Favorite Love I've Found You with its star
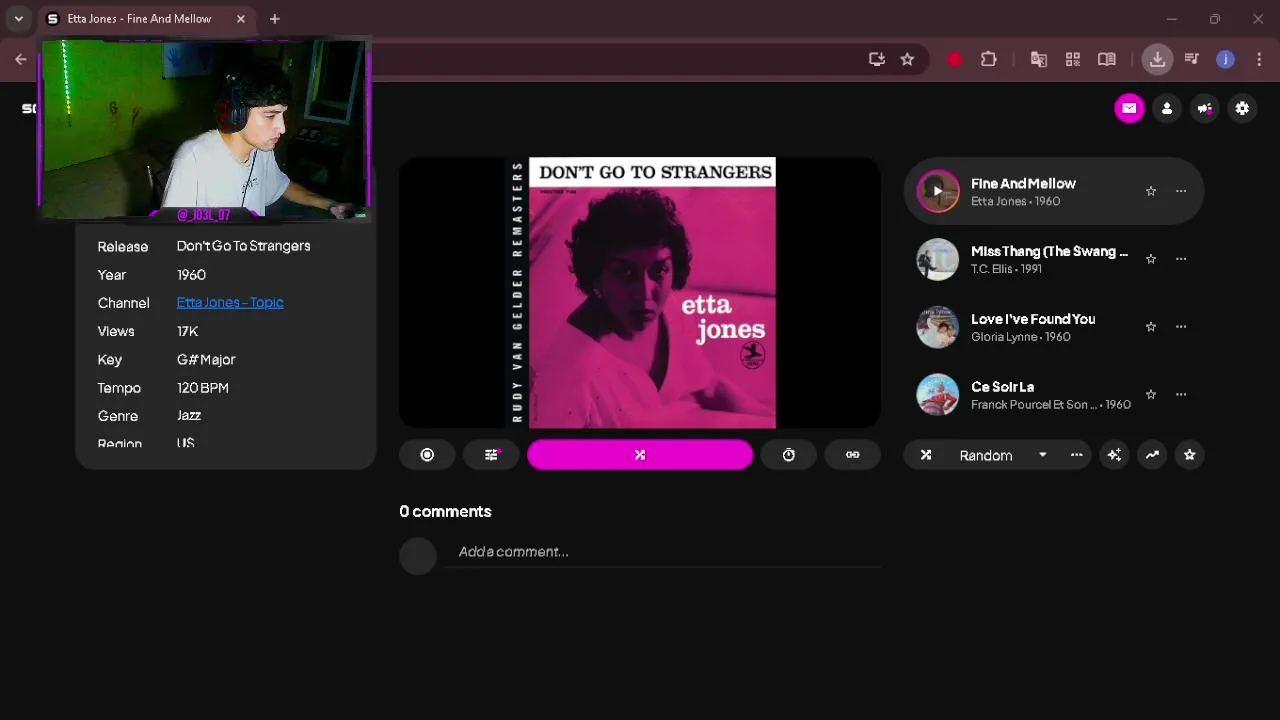Image resolution: width=1280 pixels, height=720 pixels. click(1151, 327)
